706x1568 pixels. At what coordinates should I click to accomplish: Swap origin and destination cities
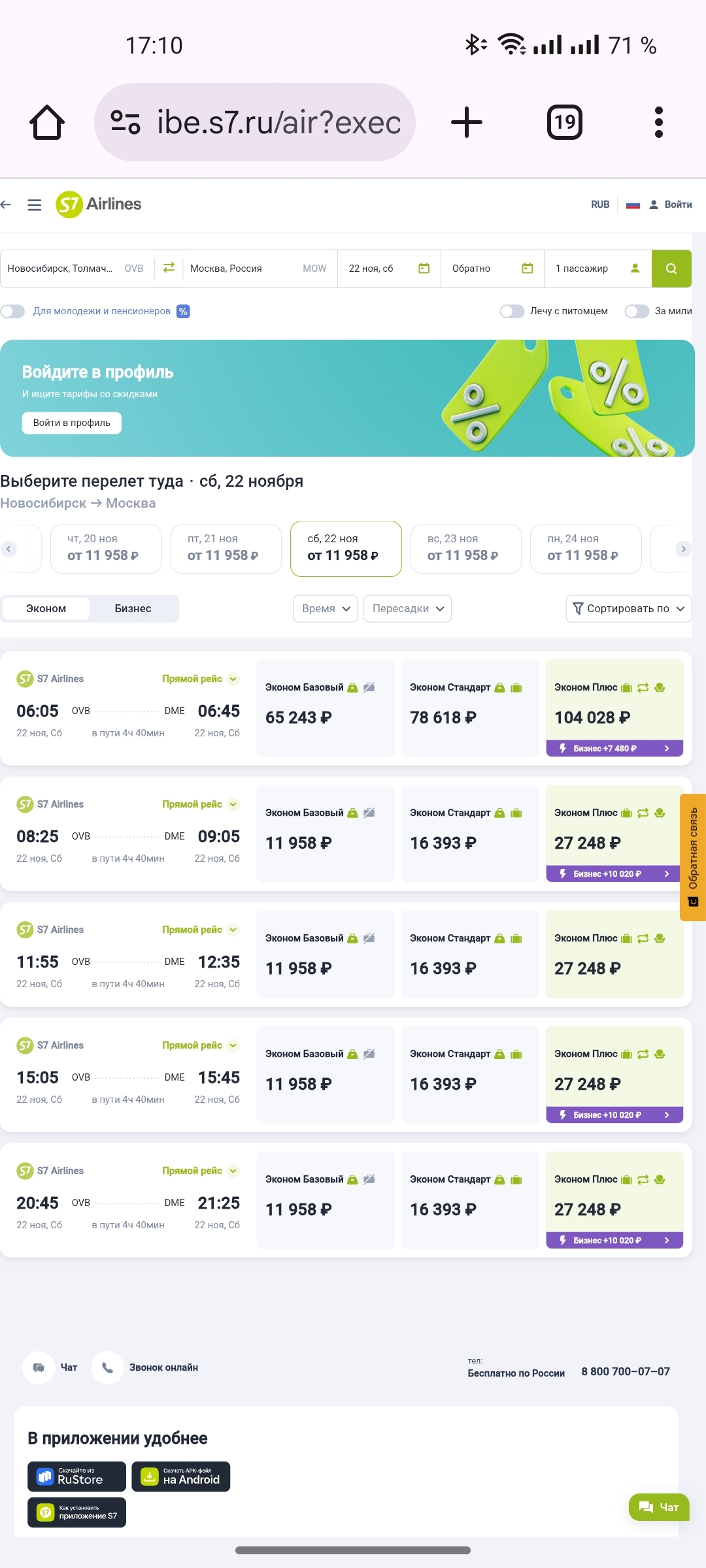pyautogui.click(x=169, y=268)
